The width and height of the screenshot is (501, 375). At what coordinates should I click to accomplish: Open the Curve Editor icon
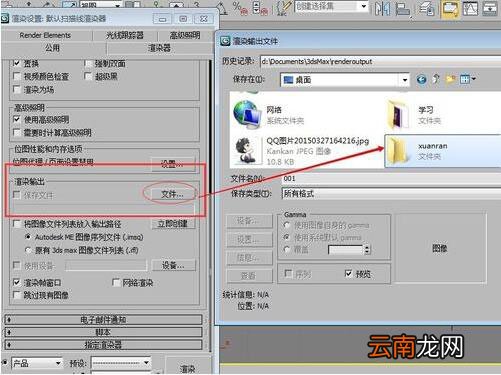tap(470, 8)
